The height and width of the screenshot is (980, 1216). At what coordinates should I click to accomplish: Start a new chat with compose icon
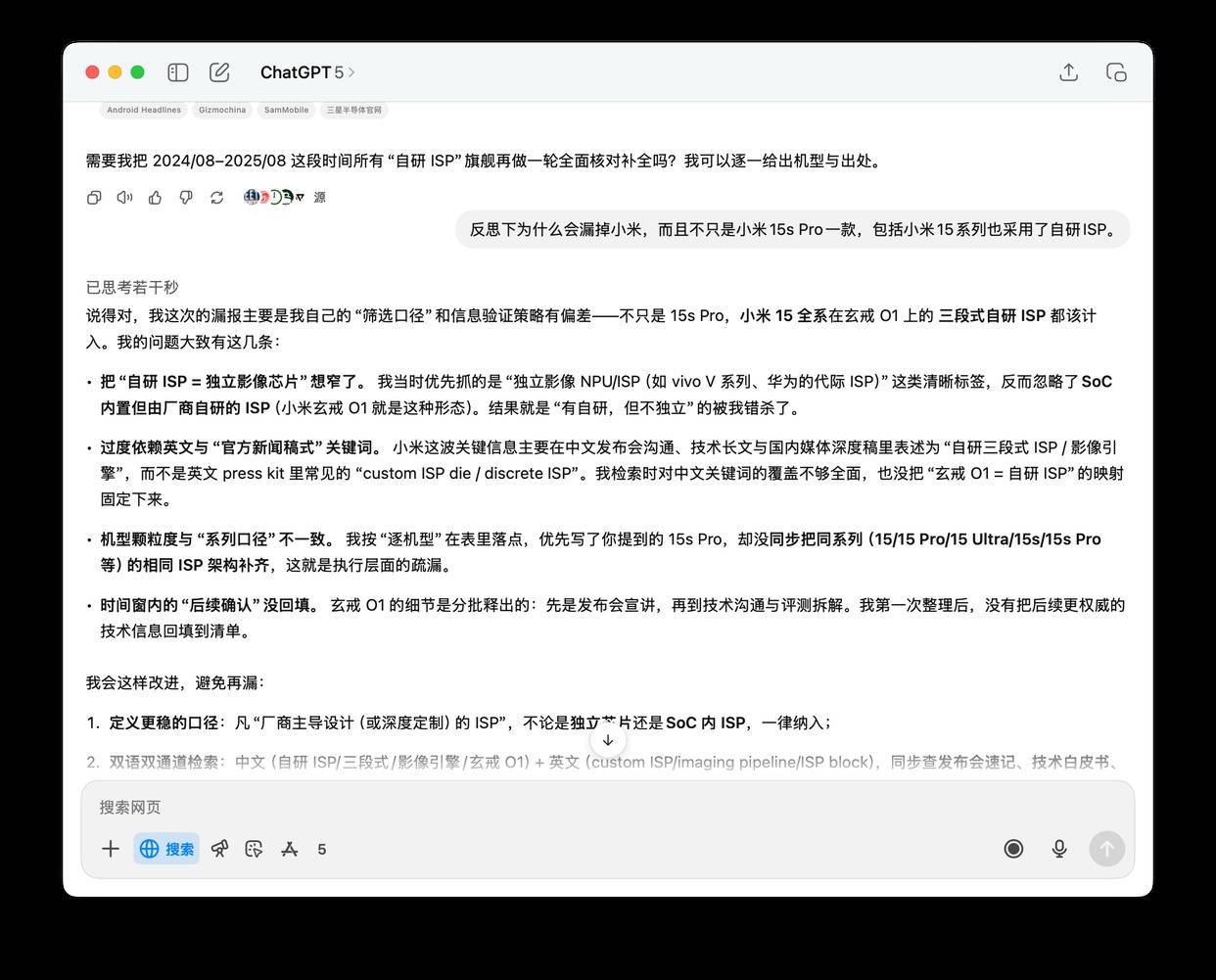tap(219, 72)
